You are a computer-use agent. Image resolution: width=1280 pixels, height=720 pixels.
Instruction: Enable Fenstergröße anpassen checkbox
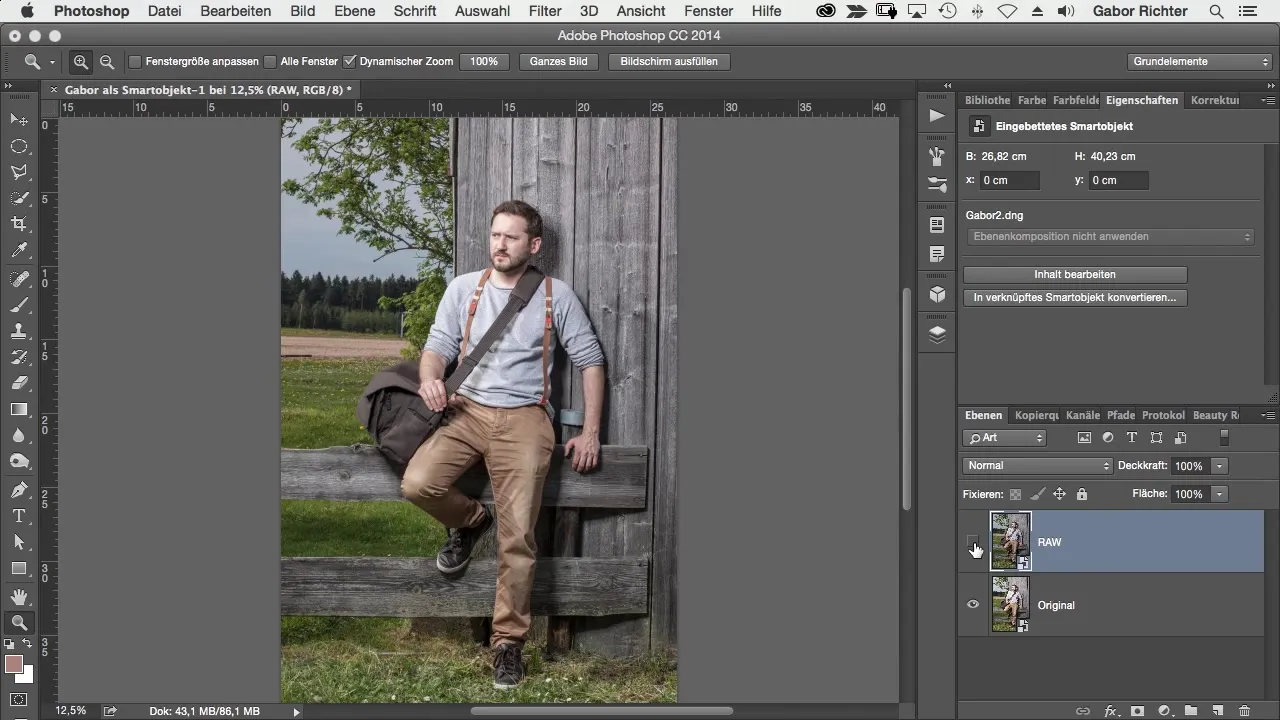pyautogui.click(x=135, y=62)
